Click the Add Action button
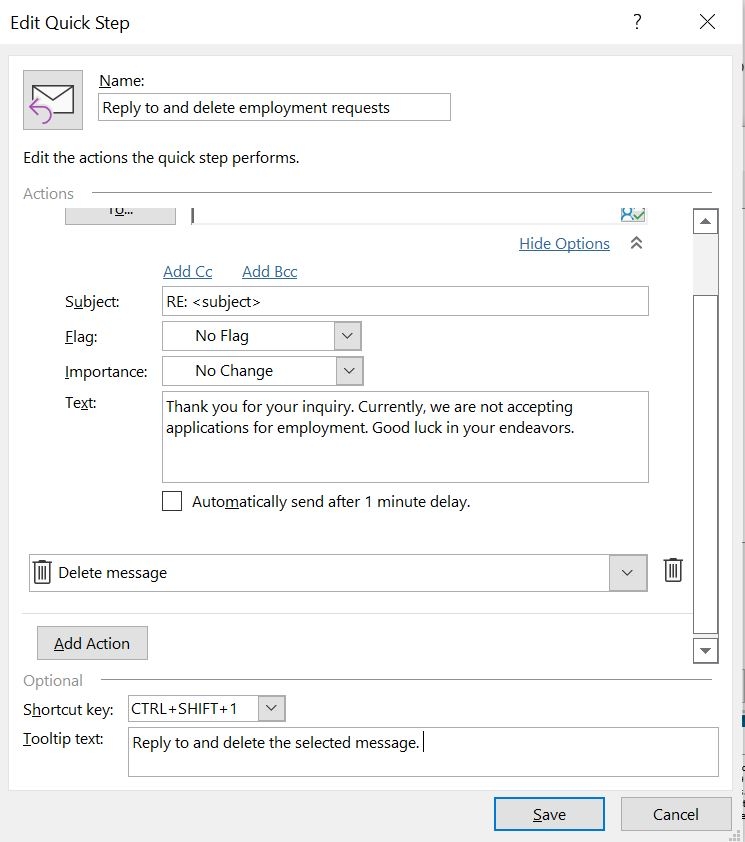745x842 pixels. pyautogui.click(x=92, y=643)
